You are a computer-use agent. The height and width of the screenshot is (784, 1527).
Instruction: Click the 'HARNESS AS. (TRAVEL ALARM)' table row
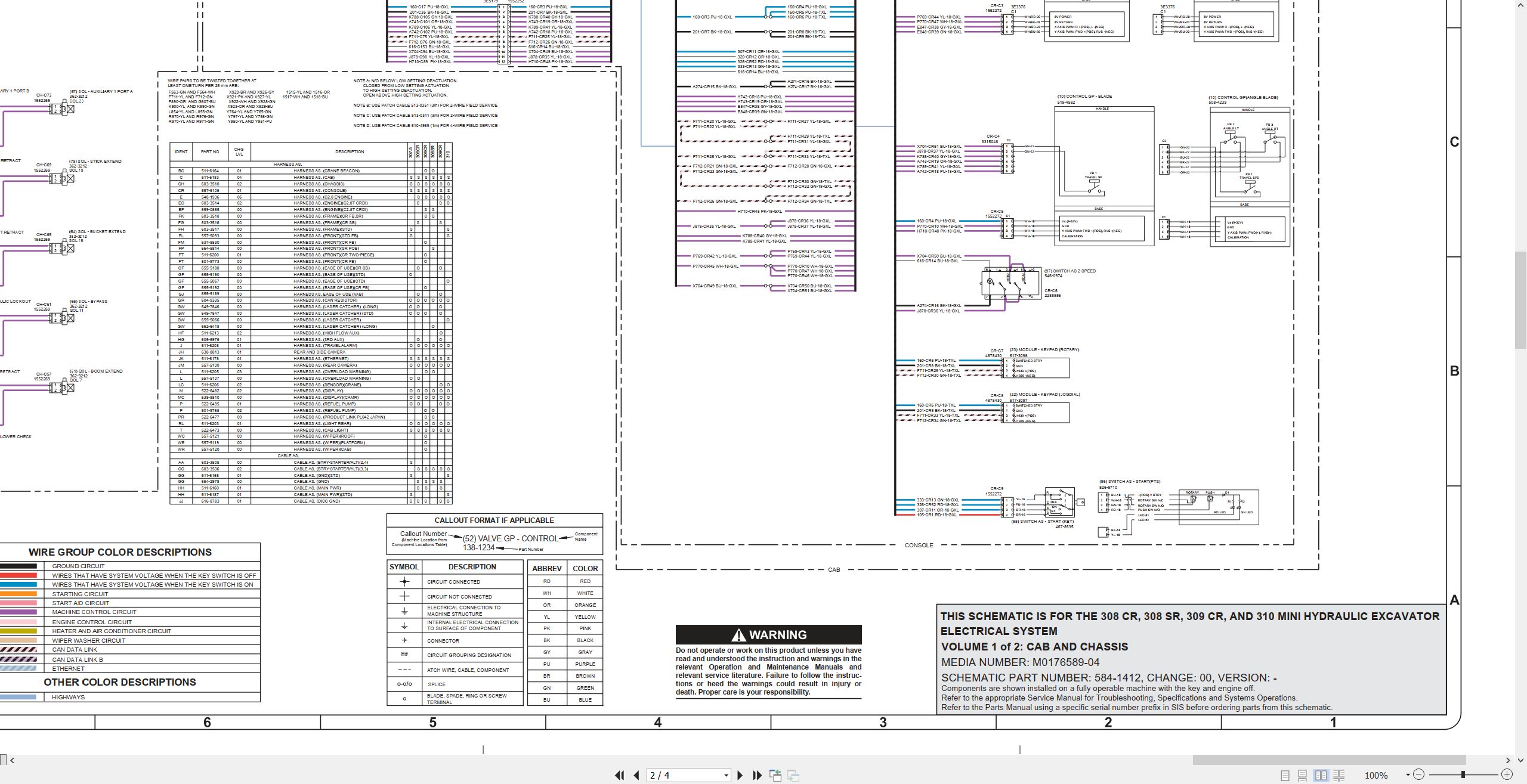point(310,346)
